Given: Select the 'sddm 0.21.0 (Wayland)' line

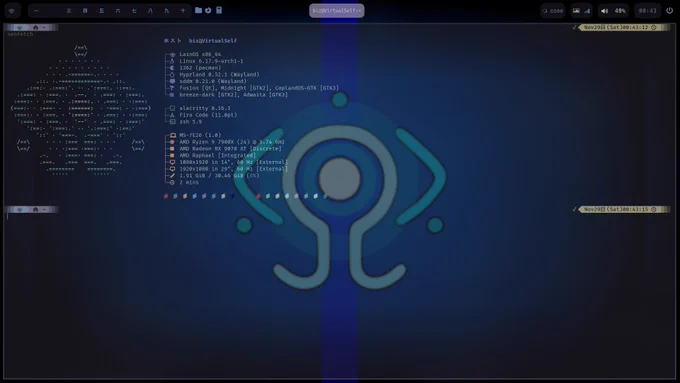Looking at the screenshot, I should pyautogui.click(x=212, y=81).
